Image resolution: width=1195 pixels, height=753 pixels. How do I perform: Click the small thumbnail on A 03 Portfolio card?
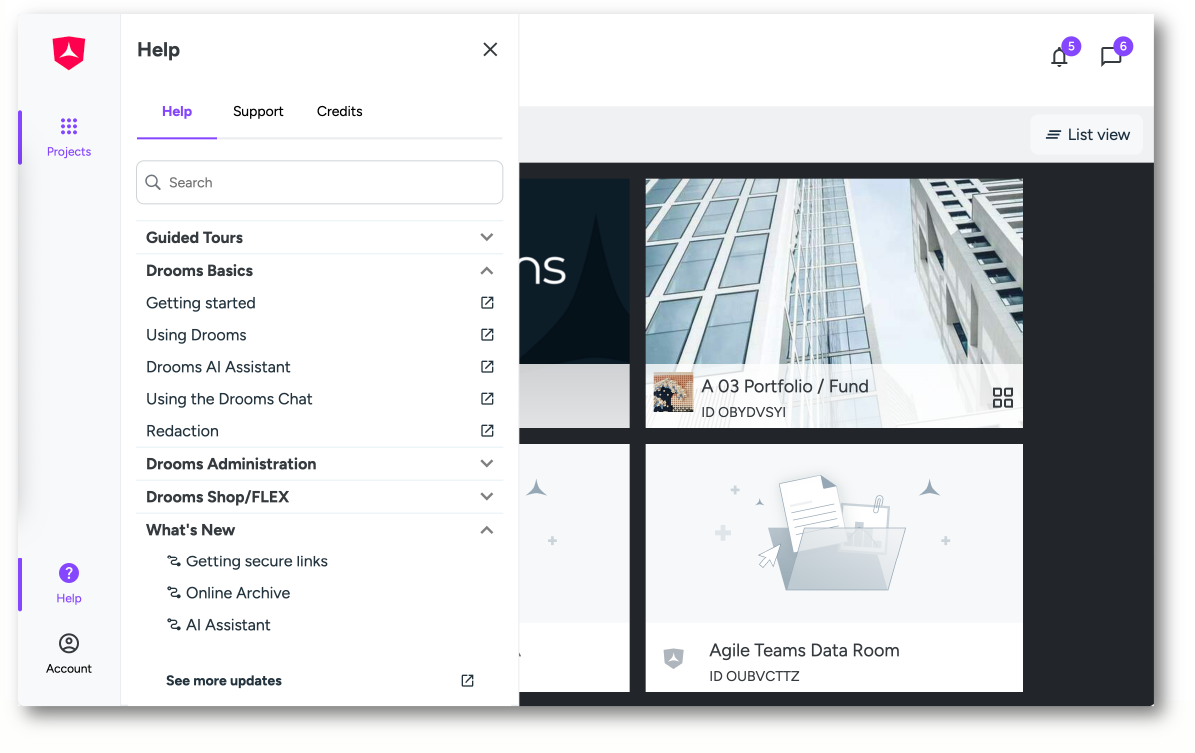pos(673,393)
